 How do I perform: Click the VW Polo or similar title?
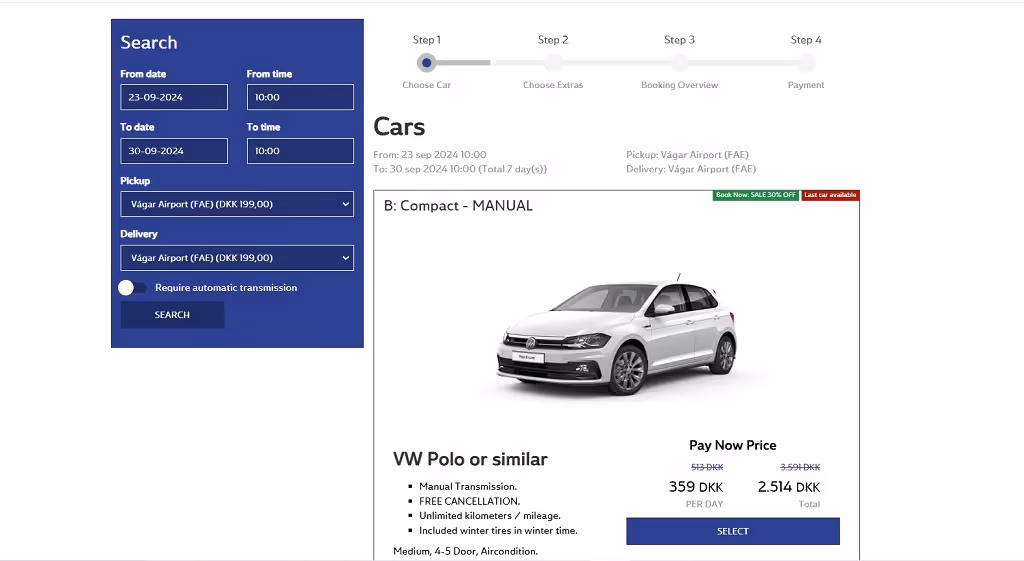click(470, 459)
